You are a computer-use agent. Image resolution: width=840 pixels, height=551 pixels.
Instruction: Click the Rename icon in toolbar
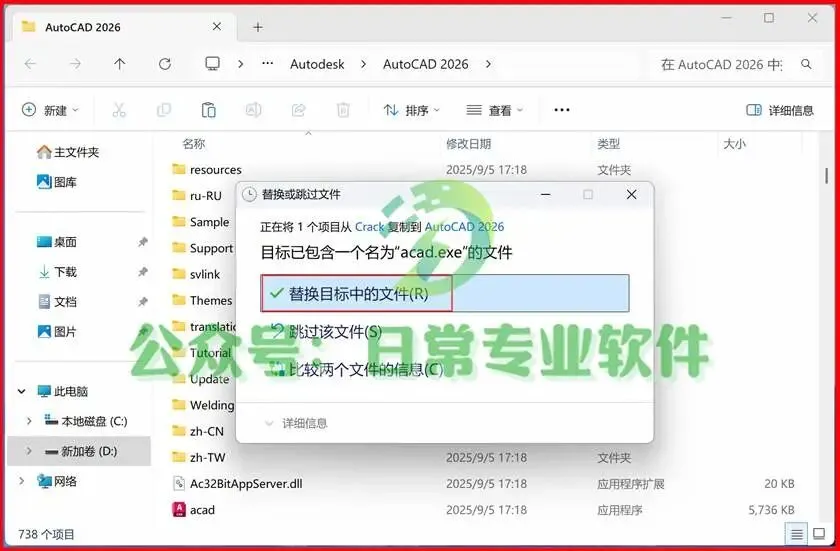[x=253, y=110]
